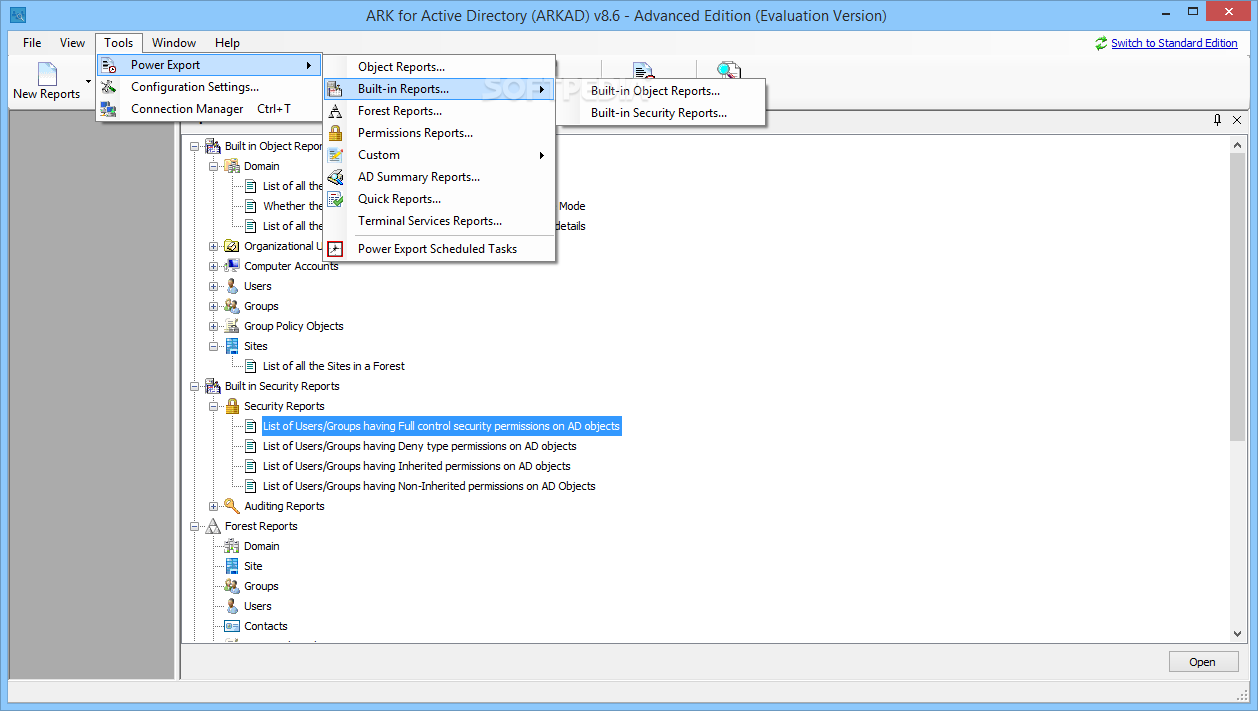Click the Sites server icon in tree
The image size is (1258, 711).
tap(232, 346)
